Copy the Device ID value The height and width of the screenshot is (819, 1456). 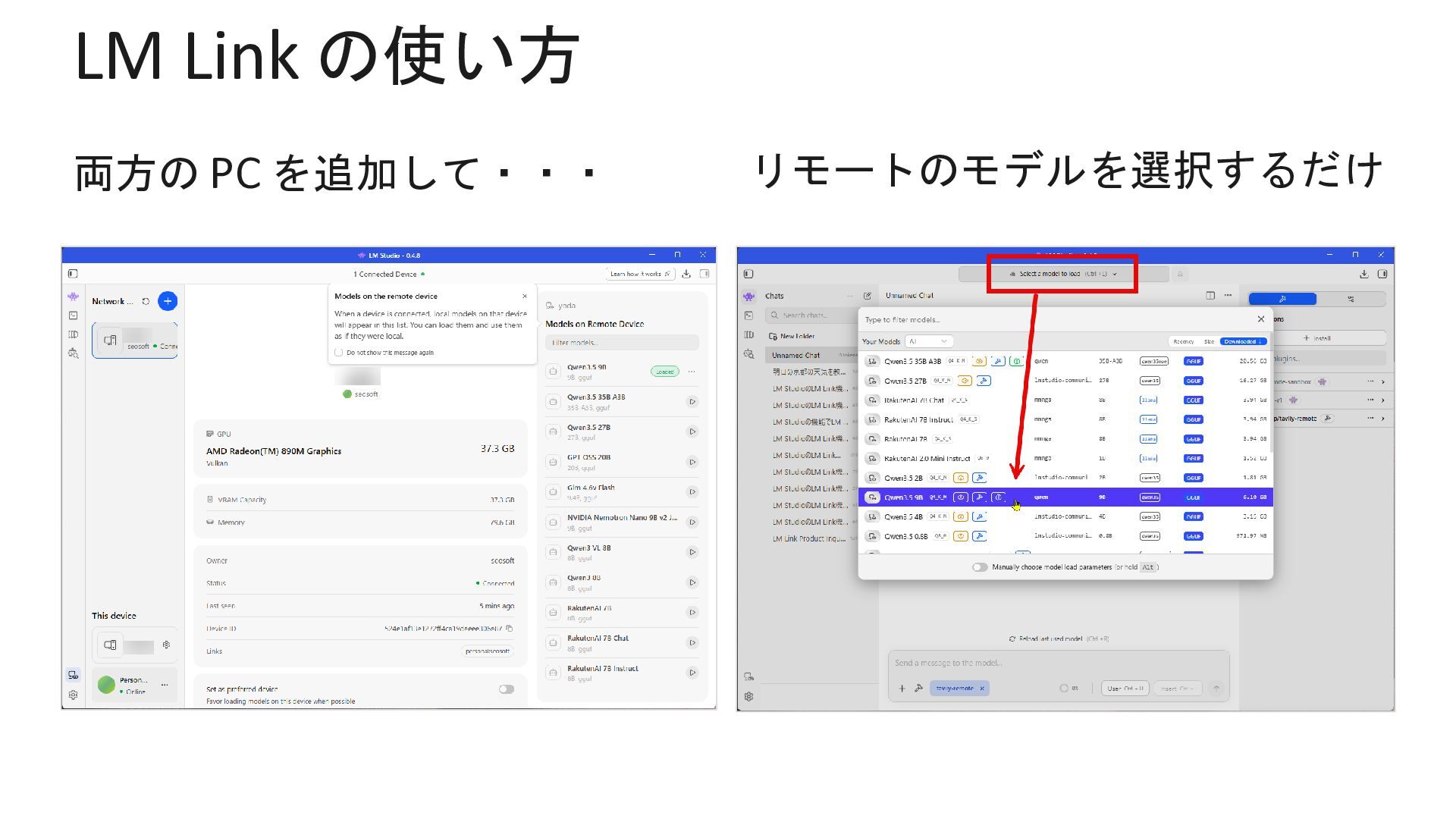[510, 629]
